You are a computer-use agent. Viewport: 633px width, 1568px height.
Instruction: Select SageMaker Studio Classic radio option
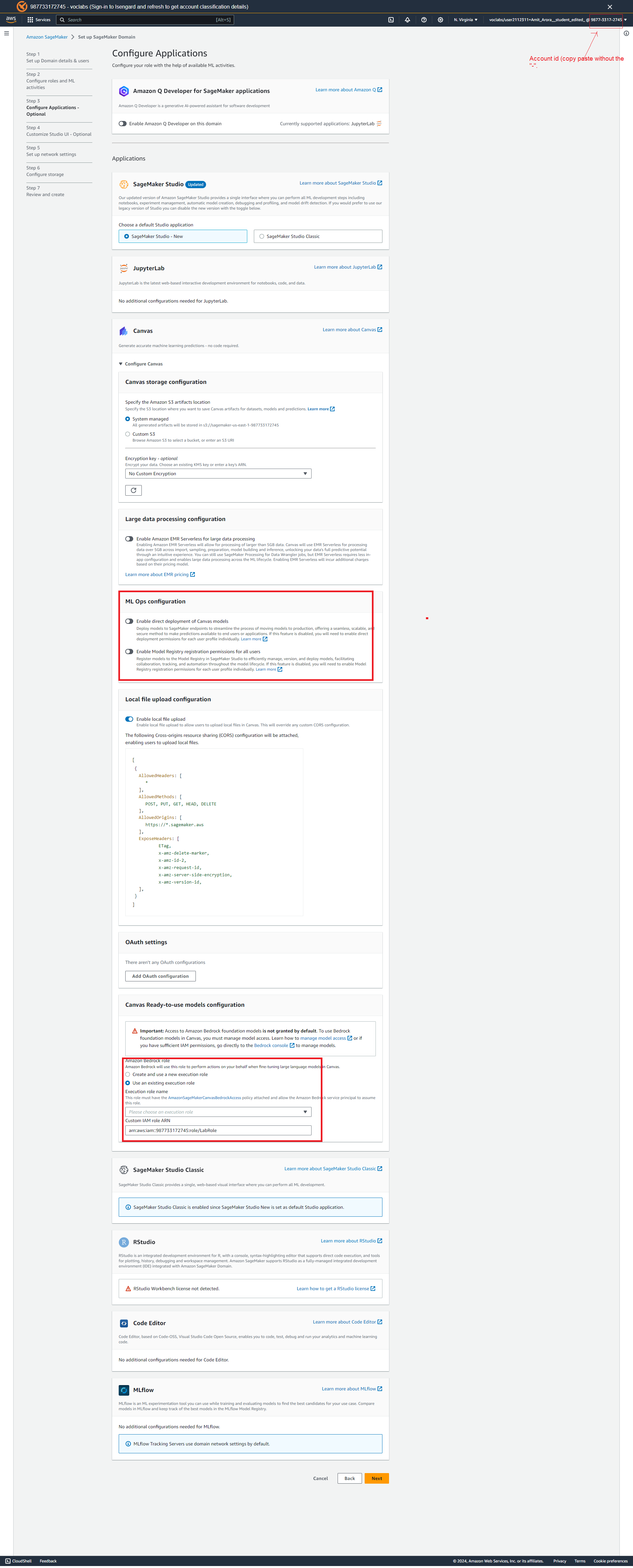(262, 236)
